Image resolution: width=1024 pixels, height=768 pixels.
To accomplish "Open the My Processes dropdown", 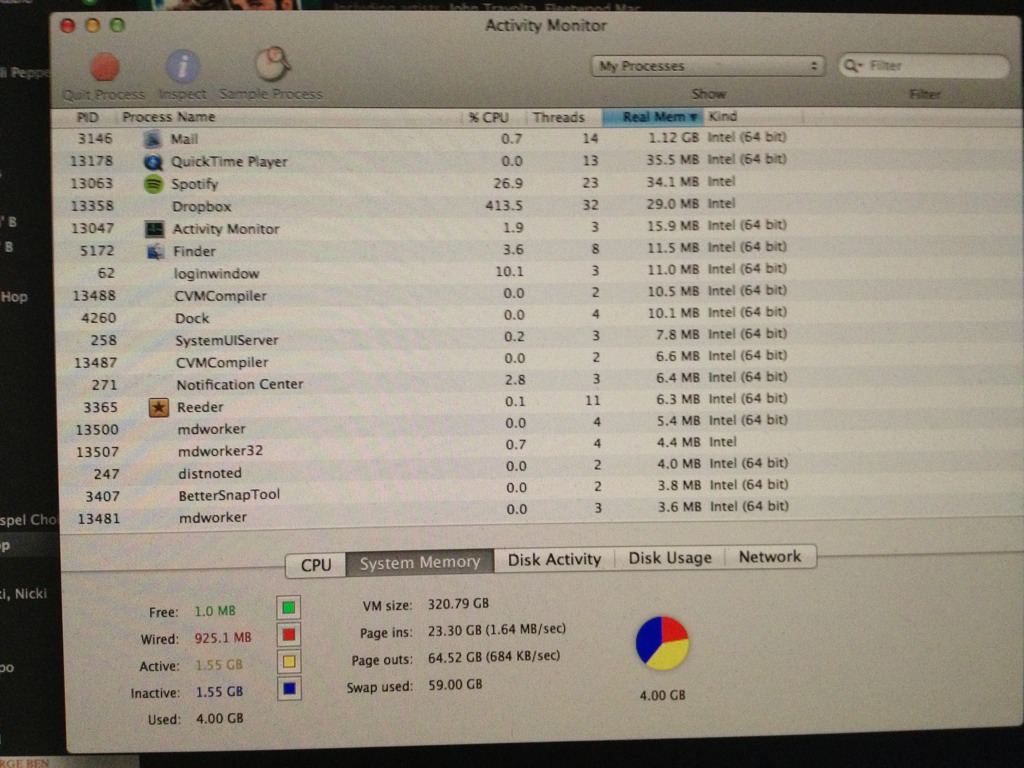I will click(x=708, y=66).
